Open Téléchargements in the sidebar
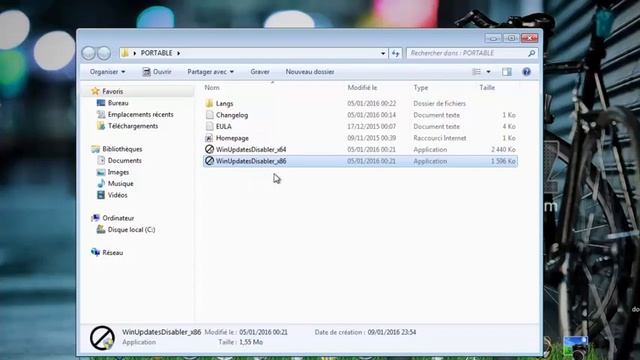The width and height of the screenshot is (640, 360). (x=133, y=126)
